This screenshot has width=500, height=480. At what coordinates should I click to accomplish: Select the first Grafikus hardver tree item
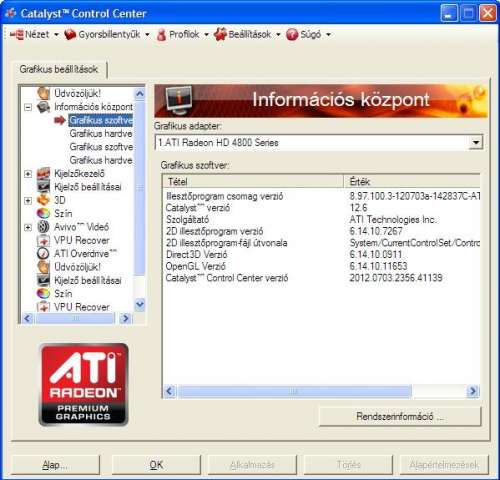coord(101,134)
